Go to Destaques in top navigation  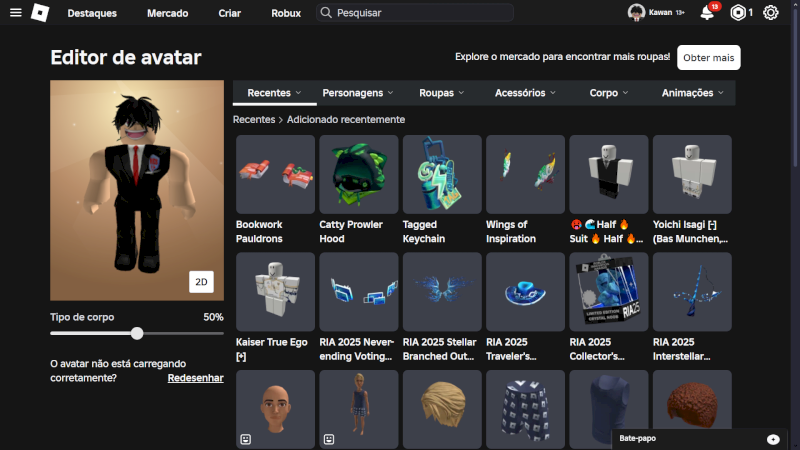pos(92,13)
